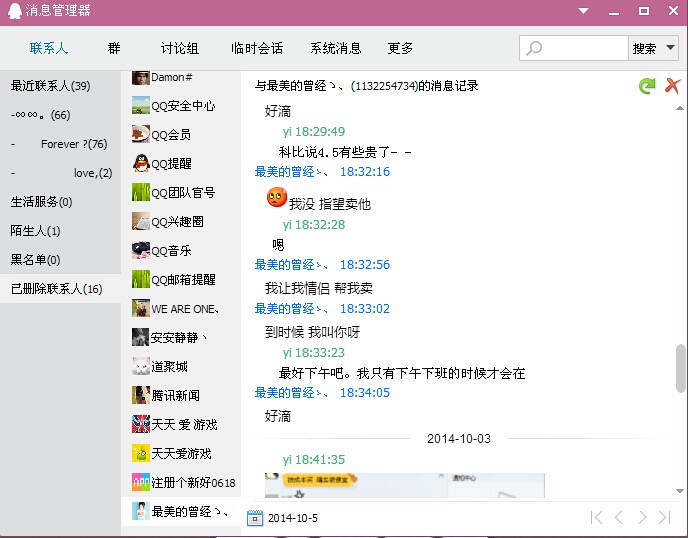The width and height of the screenshot is (688, 538).
Task: Click 腾讯新闻 avatar icon
Action: (140, 395)
